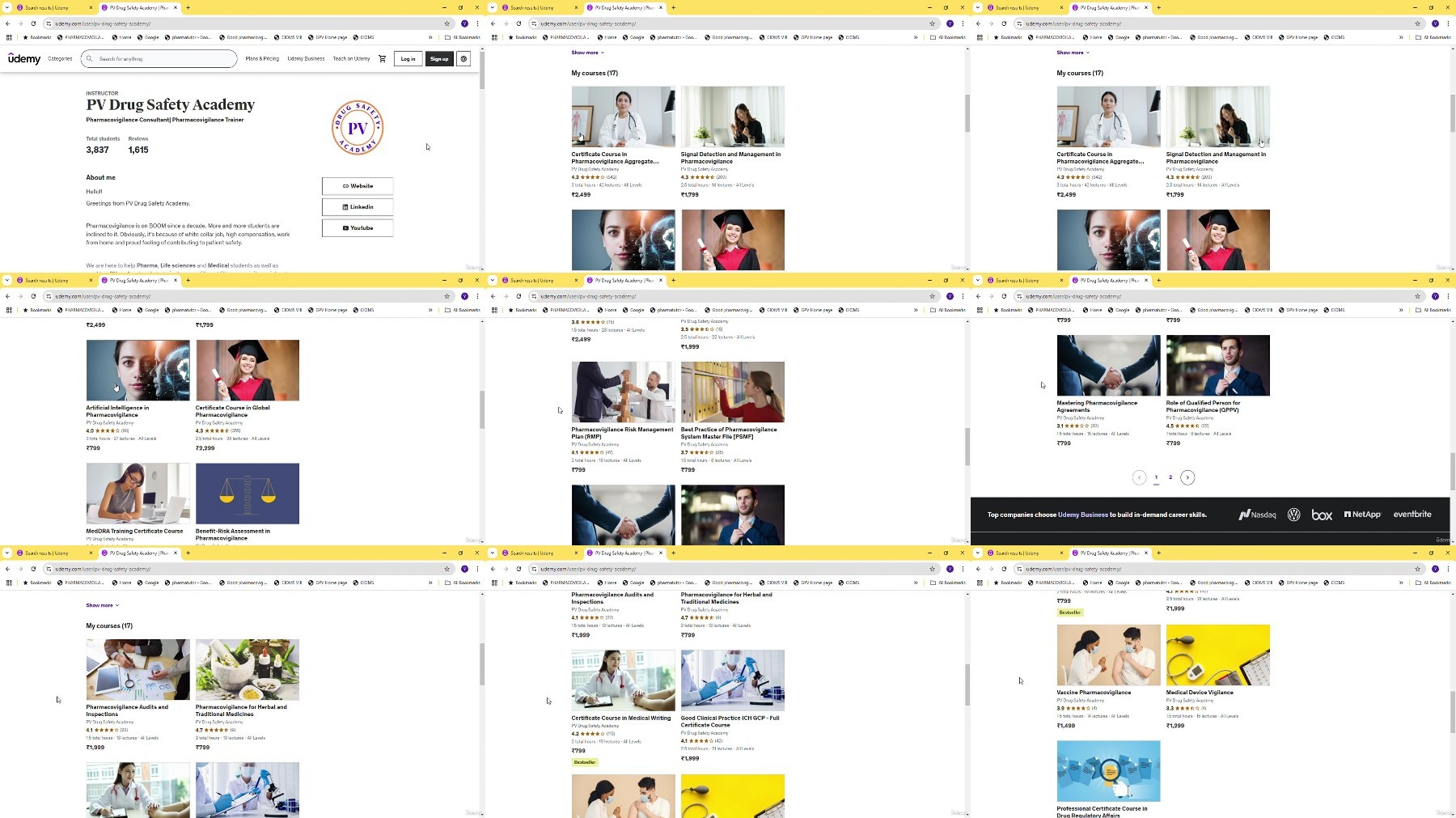Click the Sign up button
Image resolution: width=1456 pixels, height=818 pixels.
coord(439,58)
